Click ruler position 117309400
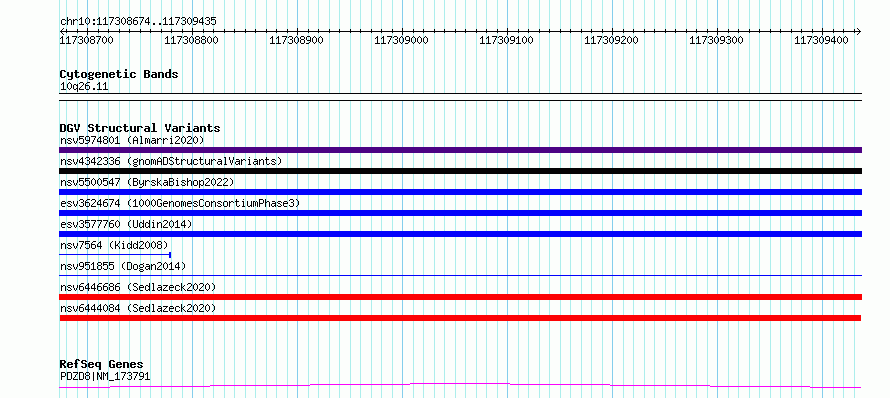Image resolution: width=890 pixels, height=398 pixels. coord(822,40)
